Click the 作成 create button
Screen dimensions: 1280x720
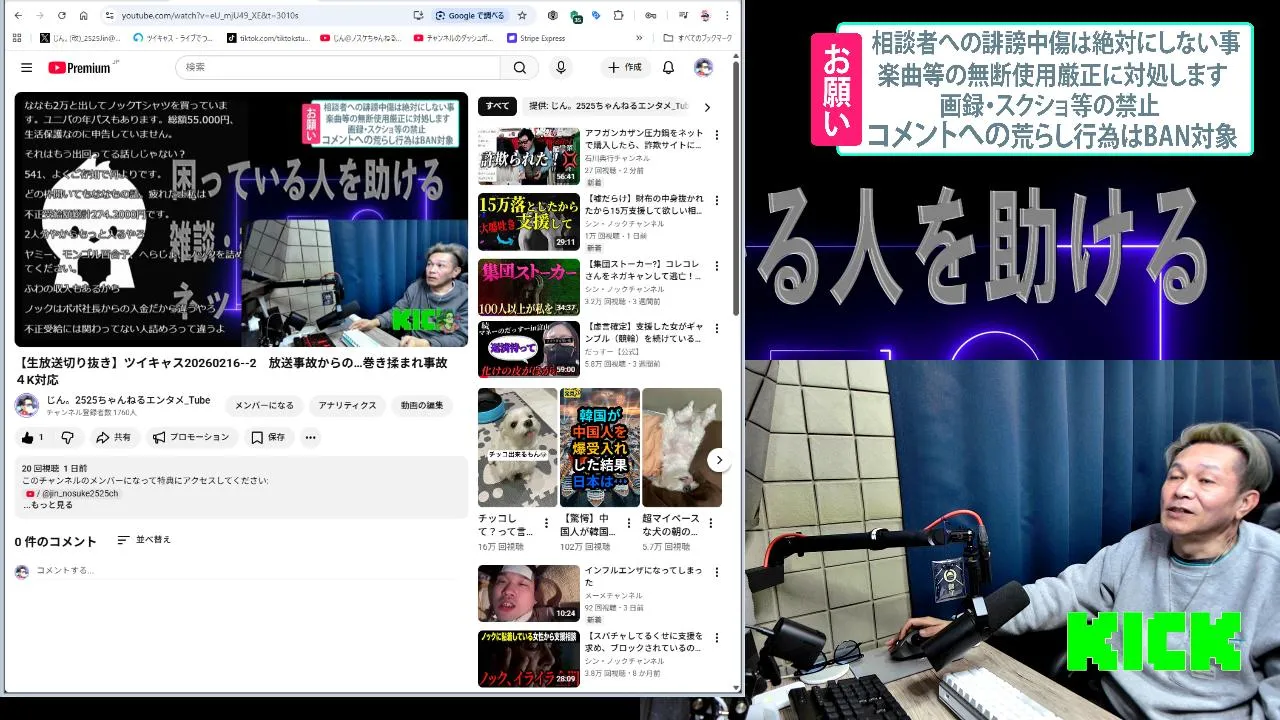624,67
